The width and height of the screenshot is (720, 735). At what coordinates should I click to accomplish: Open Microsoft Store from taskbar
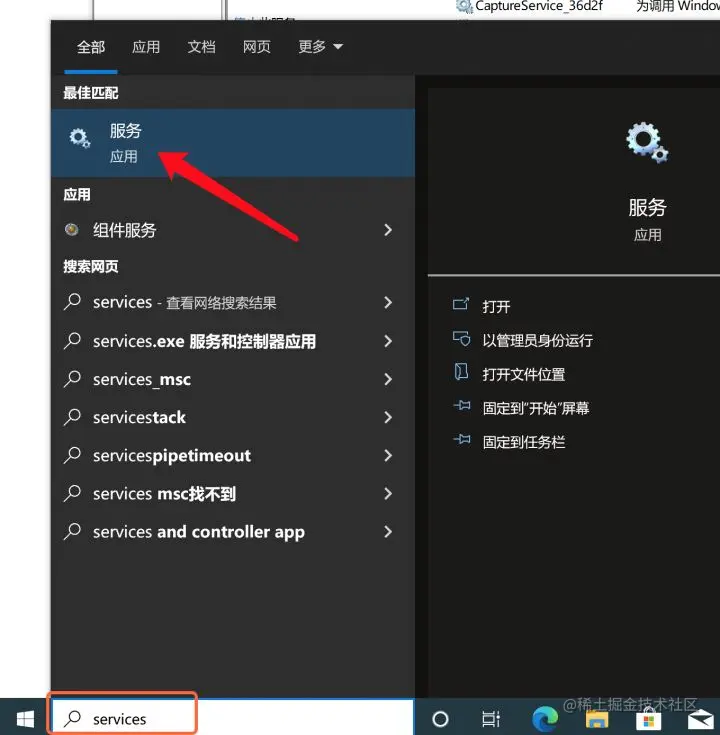pyautogui.click(x=649, y=720)
